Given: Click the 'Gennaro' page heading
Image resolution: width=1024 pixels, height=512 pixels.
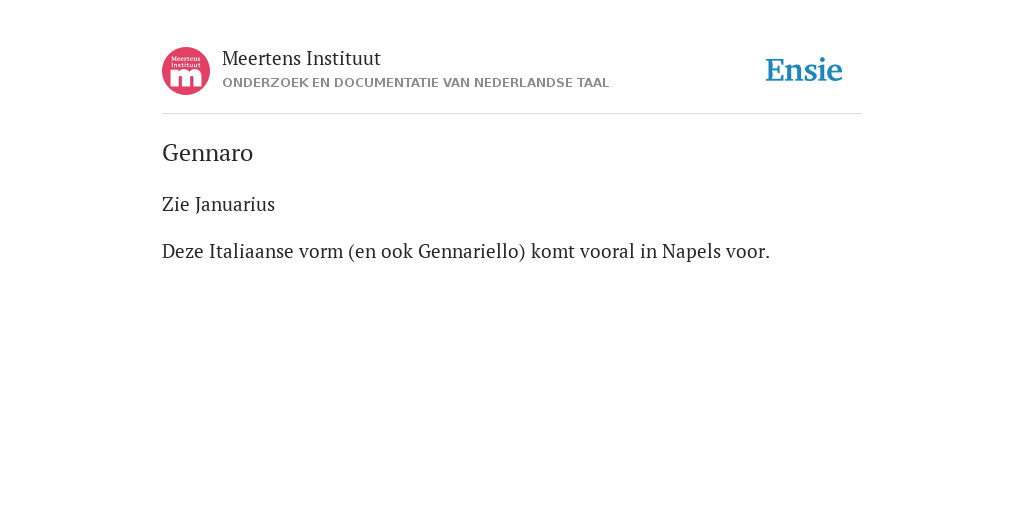Looking at the screenshot, I should point(208,153).
